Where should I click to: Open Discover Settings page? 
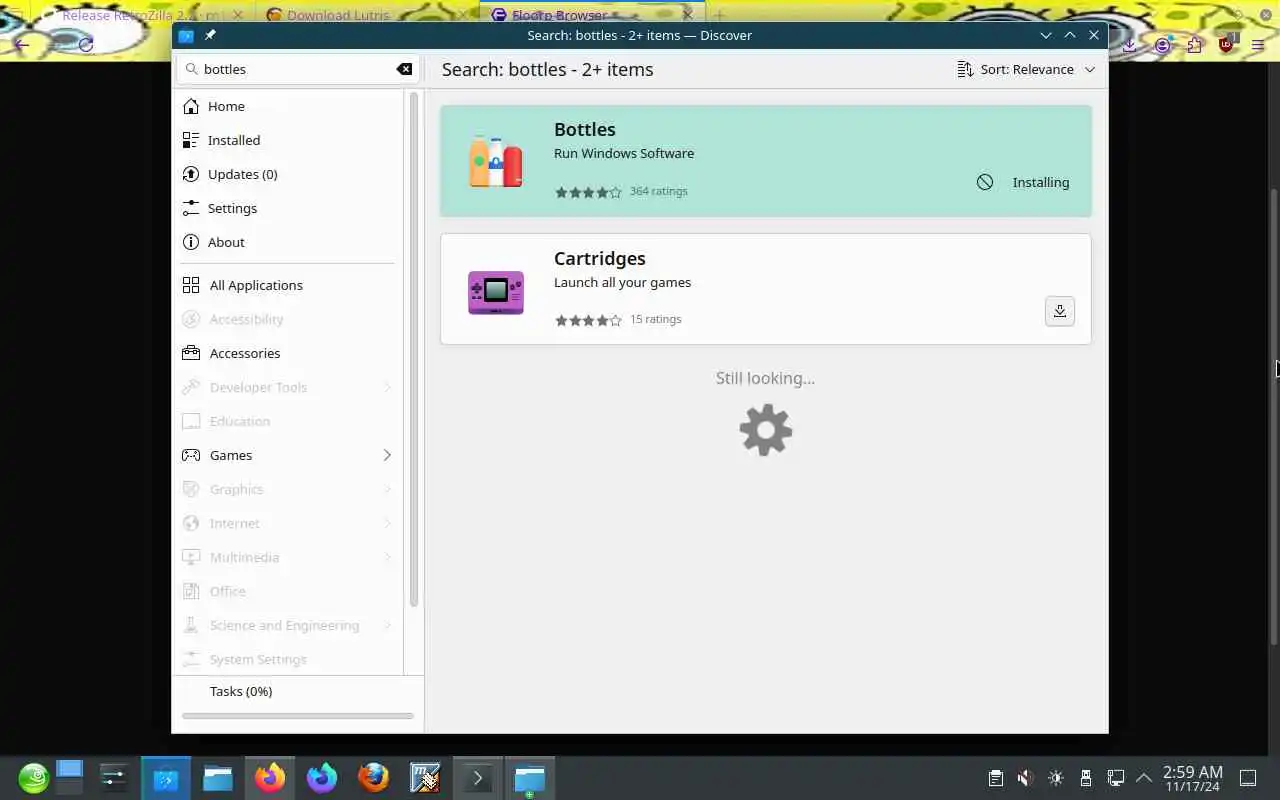tap(288, 208)
